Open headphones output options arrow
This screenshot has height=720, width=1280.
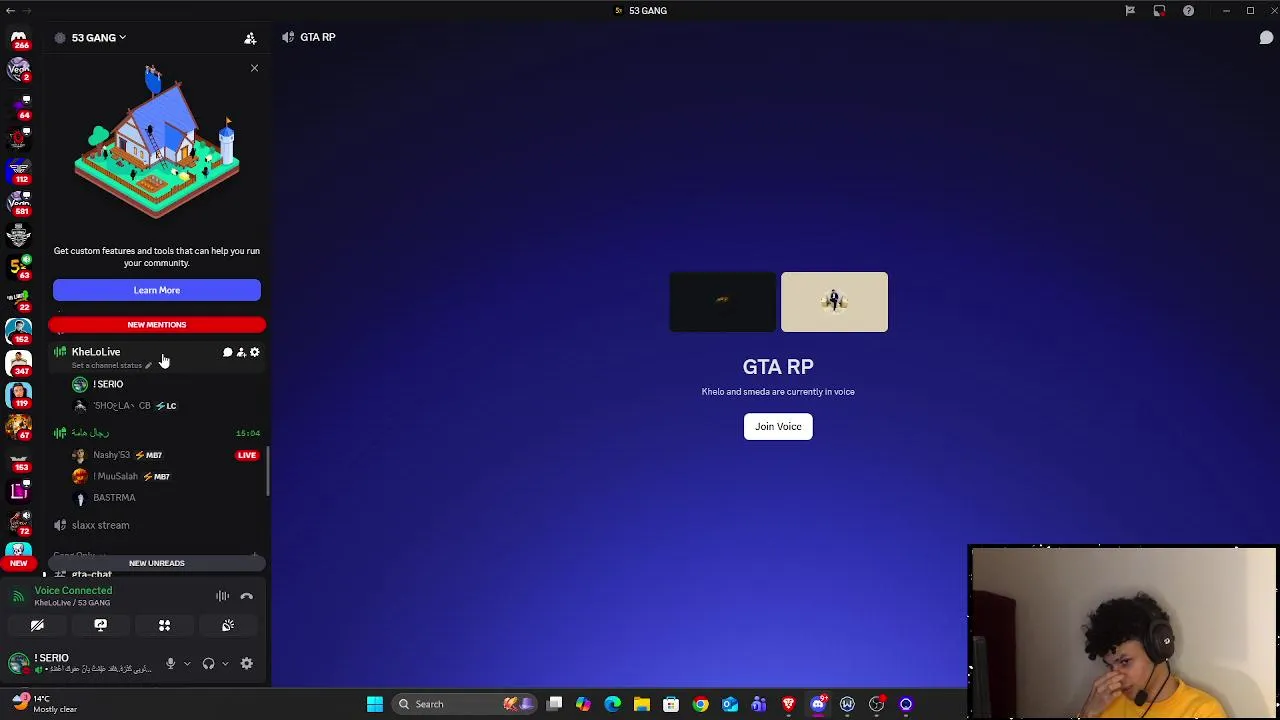224,663
